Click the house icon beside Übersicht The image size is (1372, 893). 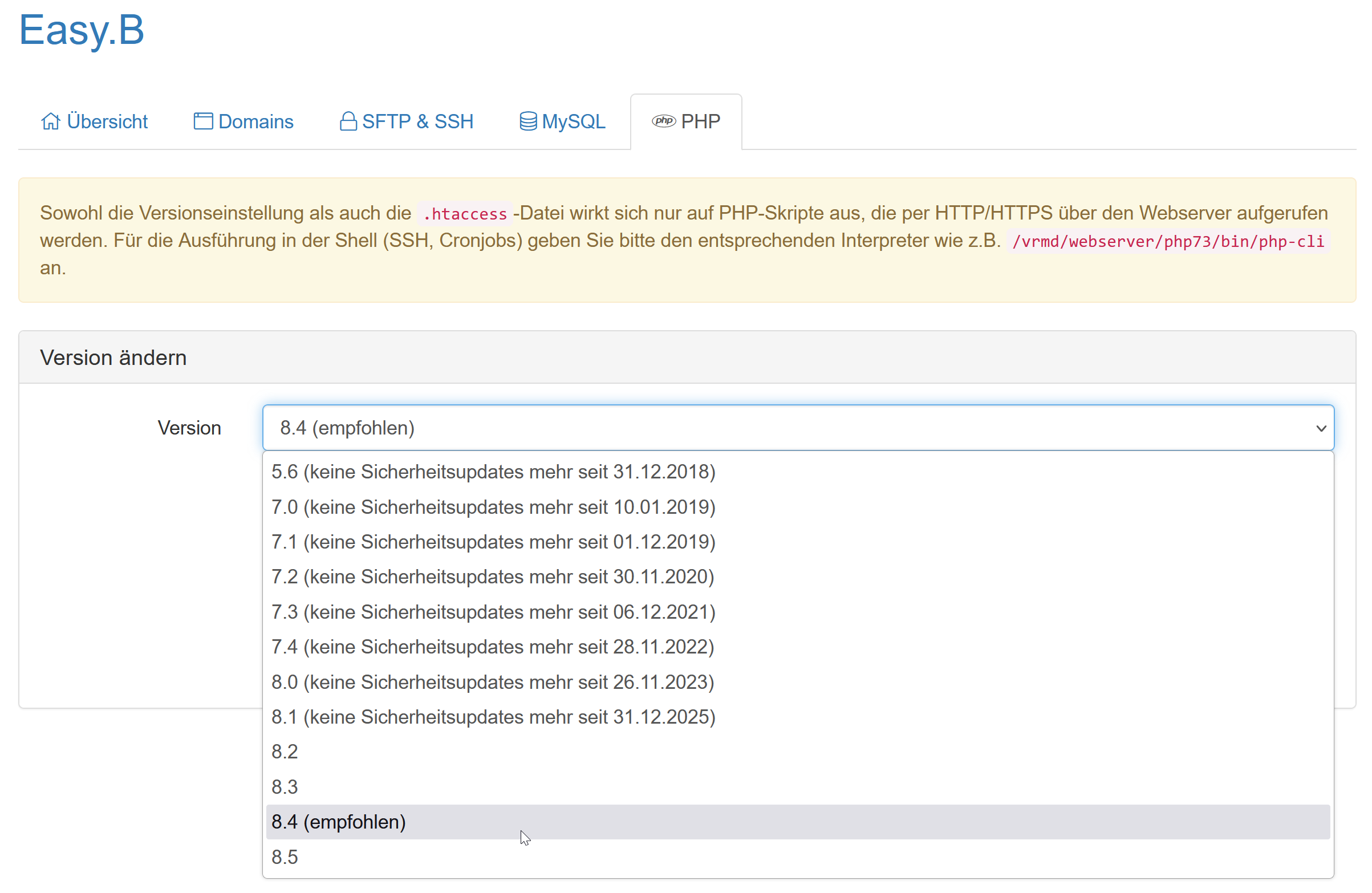(50, 121)
